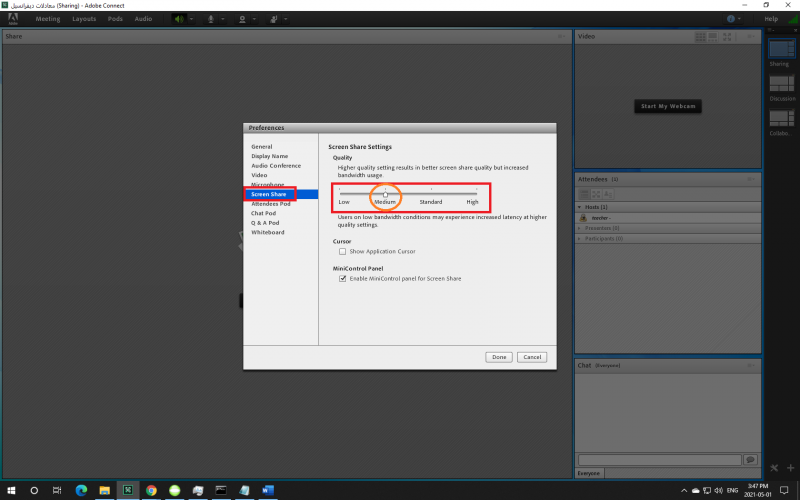800x500 pixels.
Task: Open the speaker options dropdown arrow
Action: pos(193,19)
